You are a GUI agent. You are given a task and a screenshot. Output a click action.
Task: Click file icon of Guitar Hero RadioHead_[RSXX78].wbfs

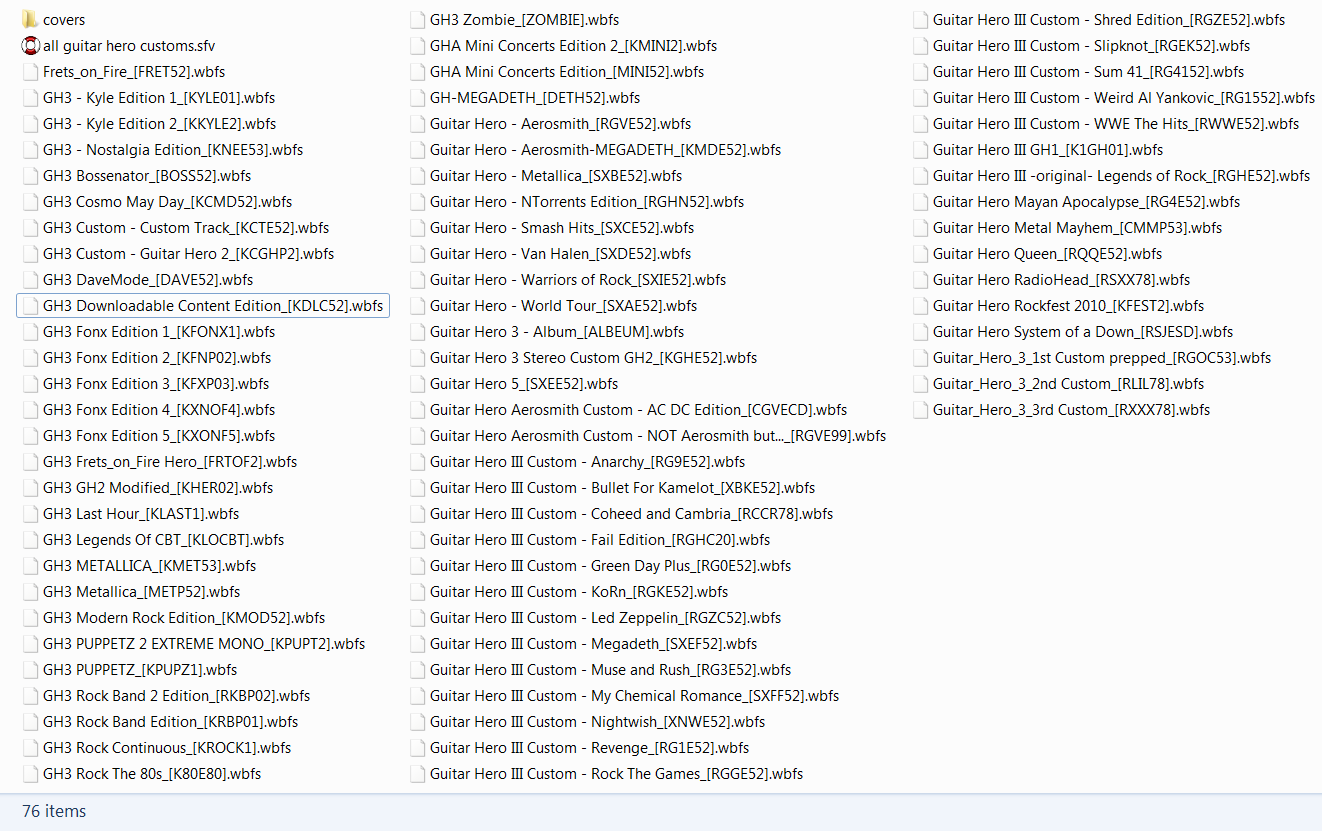(920, 280)
